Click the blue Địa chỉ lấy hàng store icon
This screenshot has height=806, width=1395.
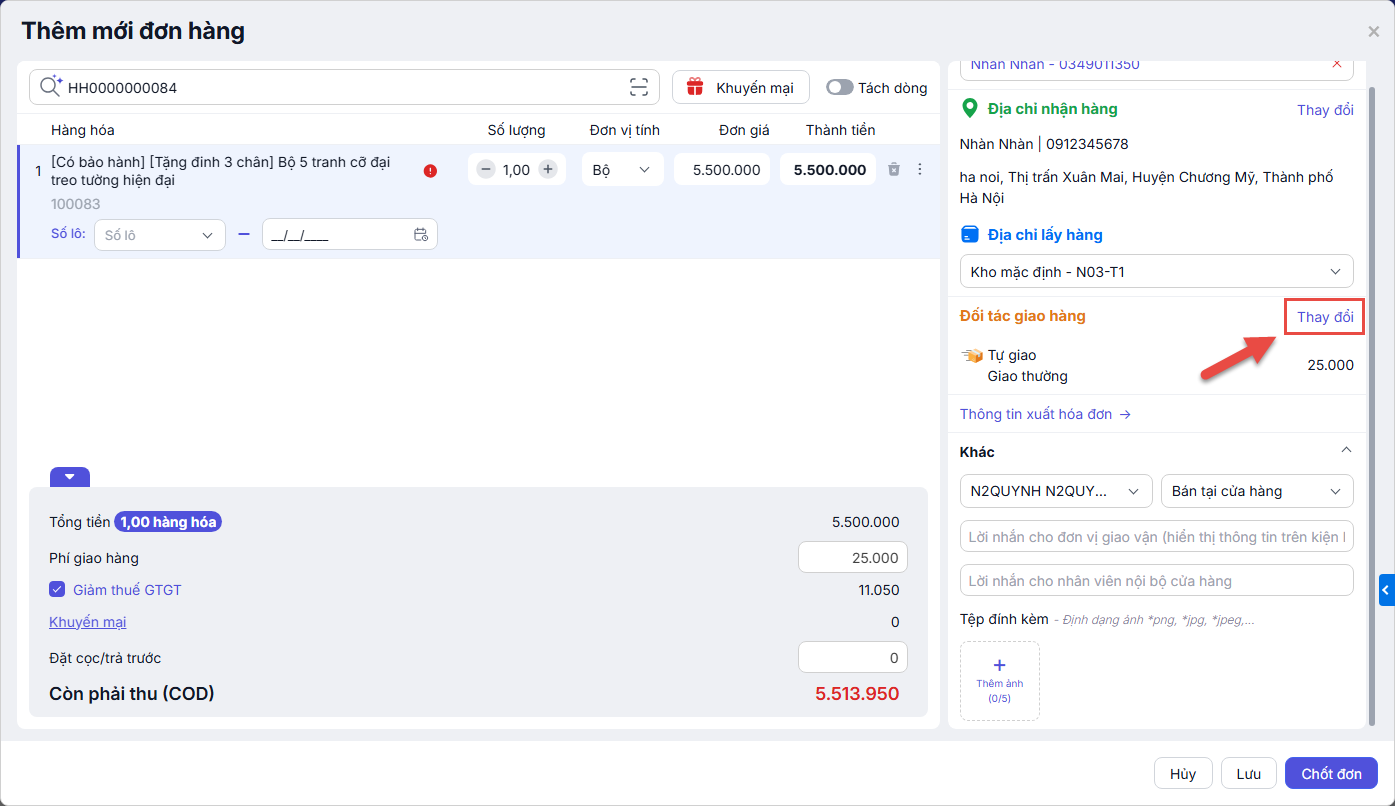pos(969,235)
